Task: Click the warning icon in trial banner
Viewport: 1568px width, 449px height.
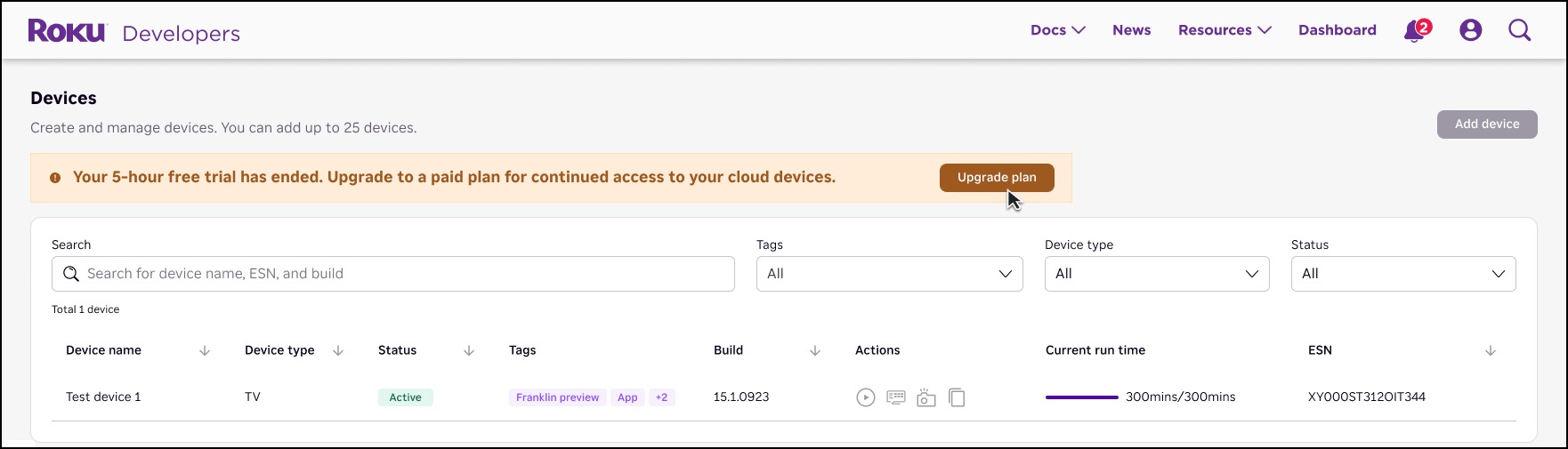Action: [55, 178]
